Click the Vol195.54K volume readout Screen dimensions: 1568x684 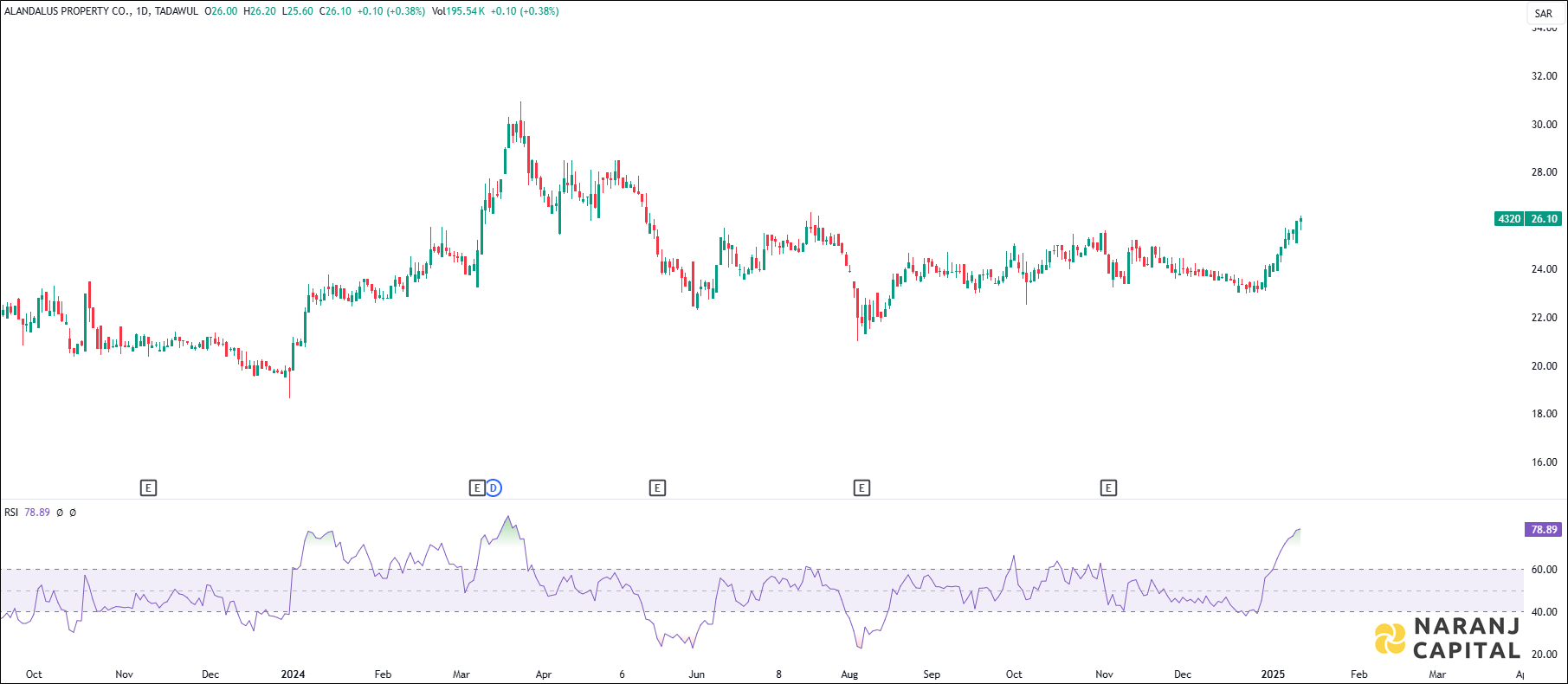[458, 11]
